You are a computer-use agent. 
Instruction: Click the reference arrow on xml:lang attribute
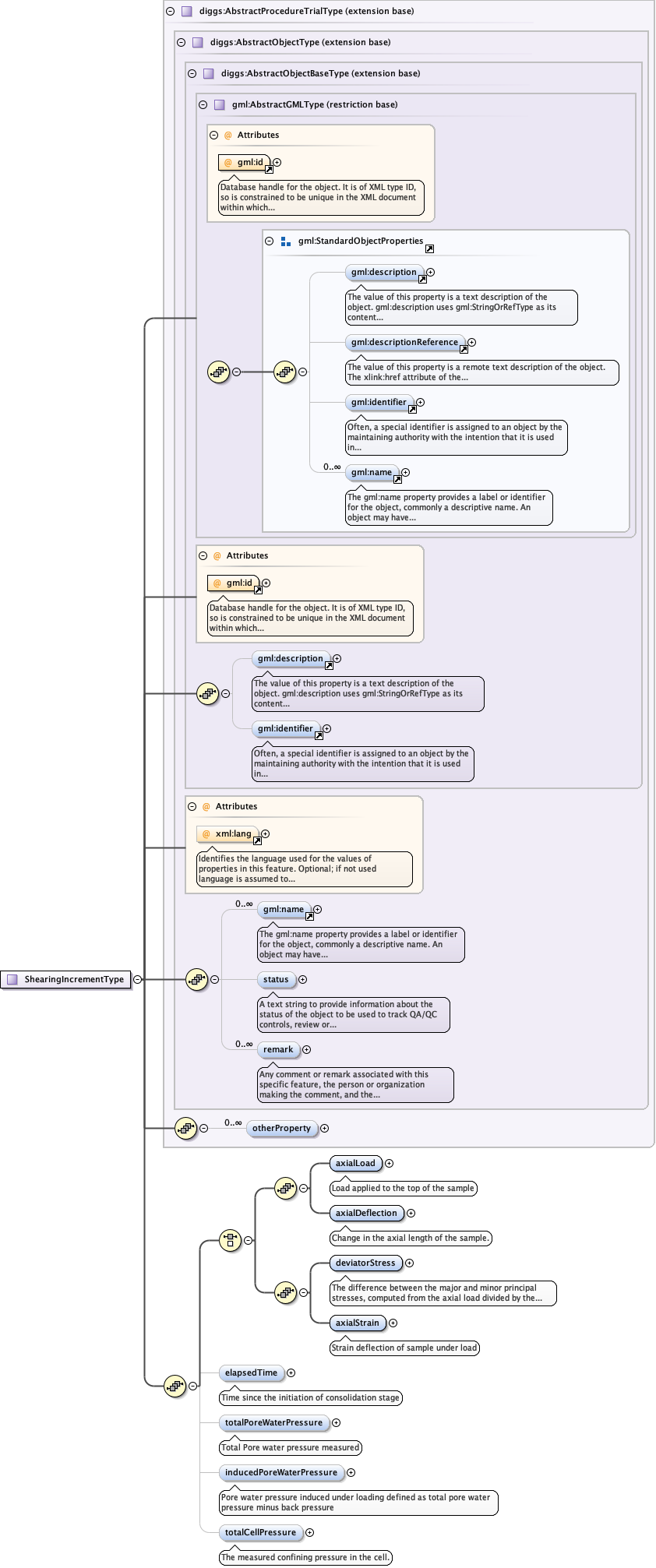pyautogui.click(x=257, y=840)
